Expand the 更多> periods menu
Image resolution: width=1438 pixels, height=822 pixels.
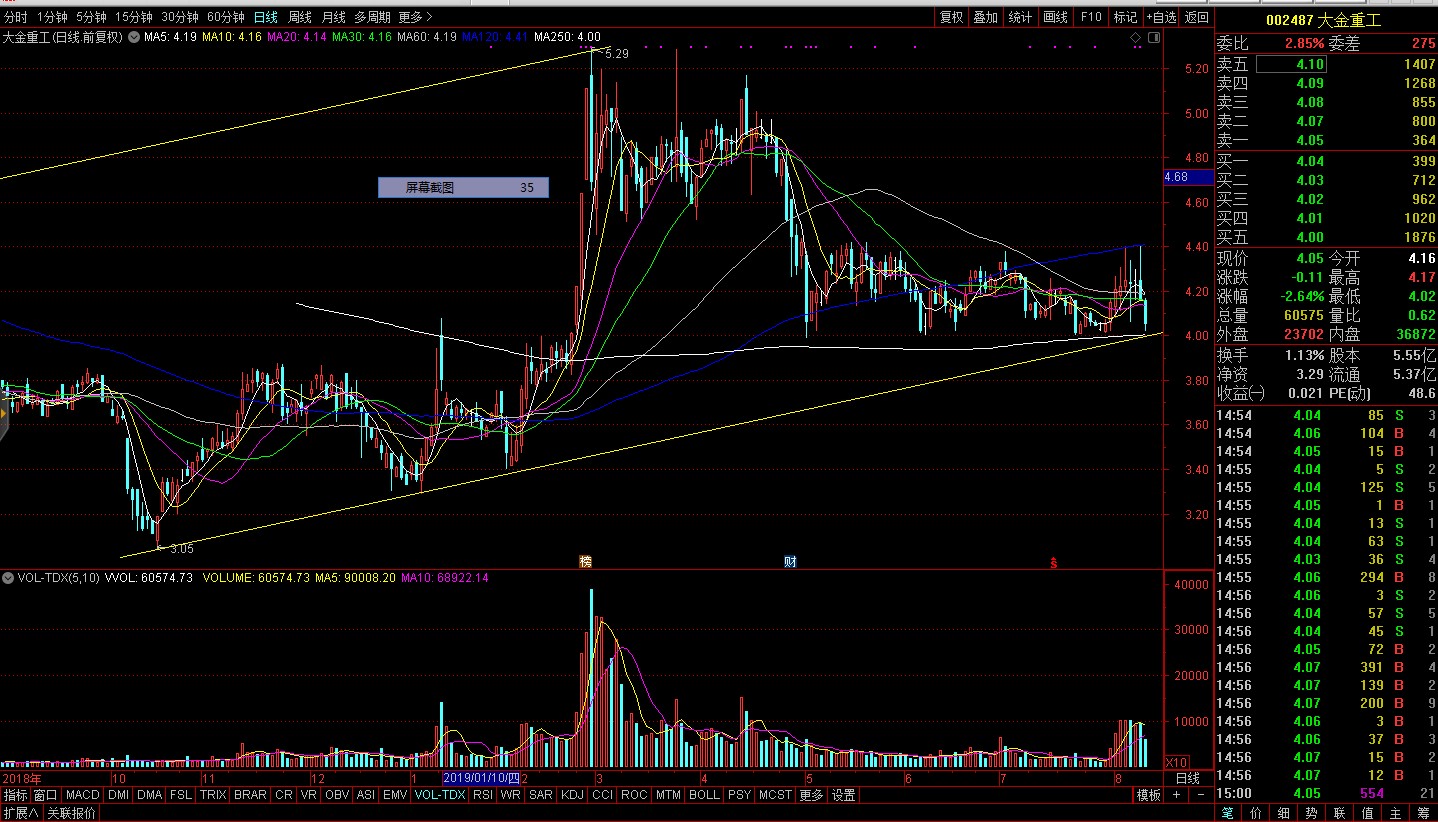415,17
